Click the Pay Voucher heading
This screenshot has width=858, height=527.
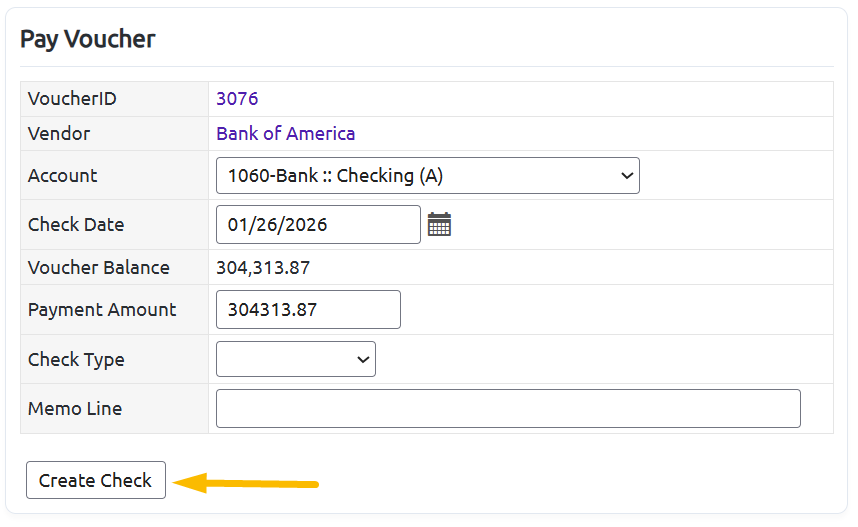(x=88, y=39)
